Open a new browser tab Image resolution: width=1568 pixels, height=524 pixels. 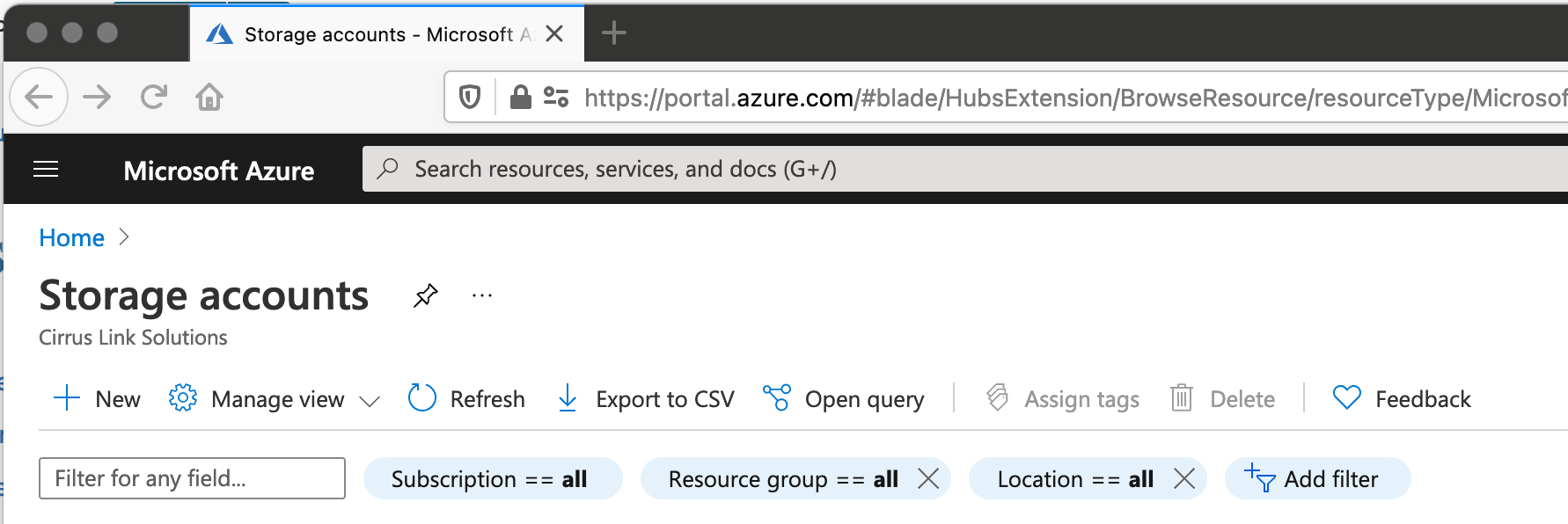613,33
